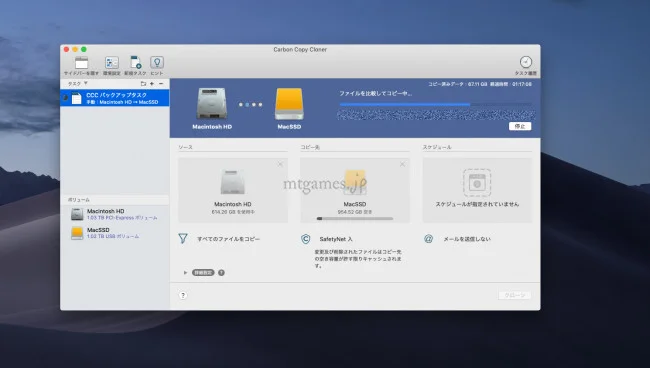The width and height of the screenshot is (650, 368).
Task: Click the SafetyNet circular icon
Action: (x=306, y=239)
